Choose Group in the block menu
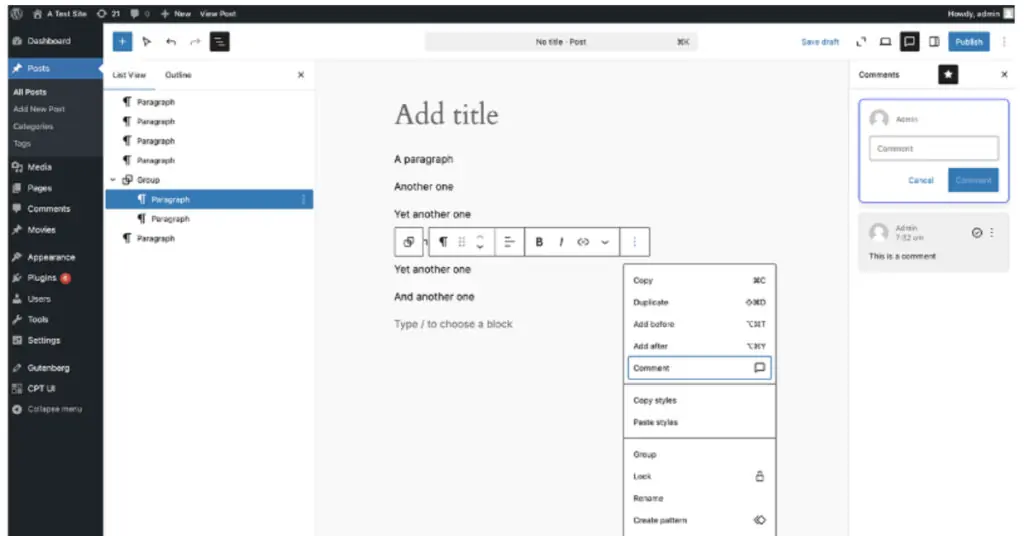 (x=699, y=455)
